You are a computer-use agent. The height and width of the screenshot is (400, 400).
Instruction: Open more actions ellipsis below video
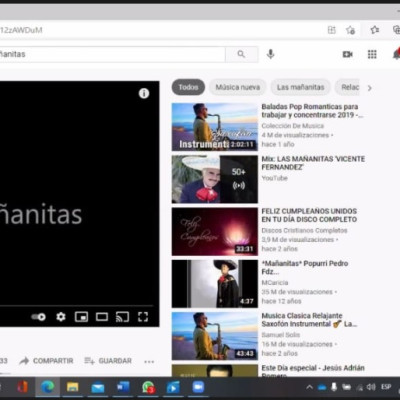pyautogui.click(x=149, y=361)
